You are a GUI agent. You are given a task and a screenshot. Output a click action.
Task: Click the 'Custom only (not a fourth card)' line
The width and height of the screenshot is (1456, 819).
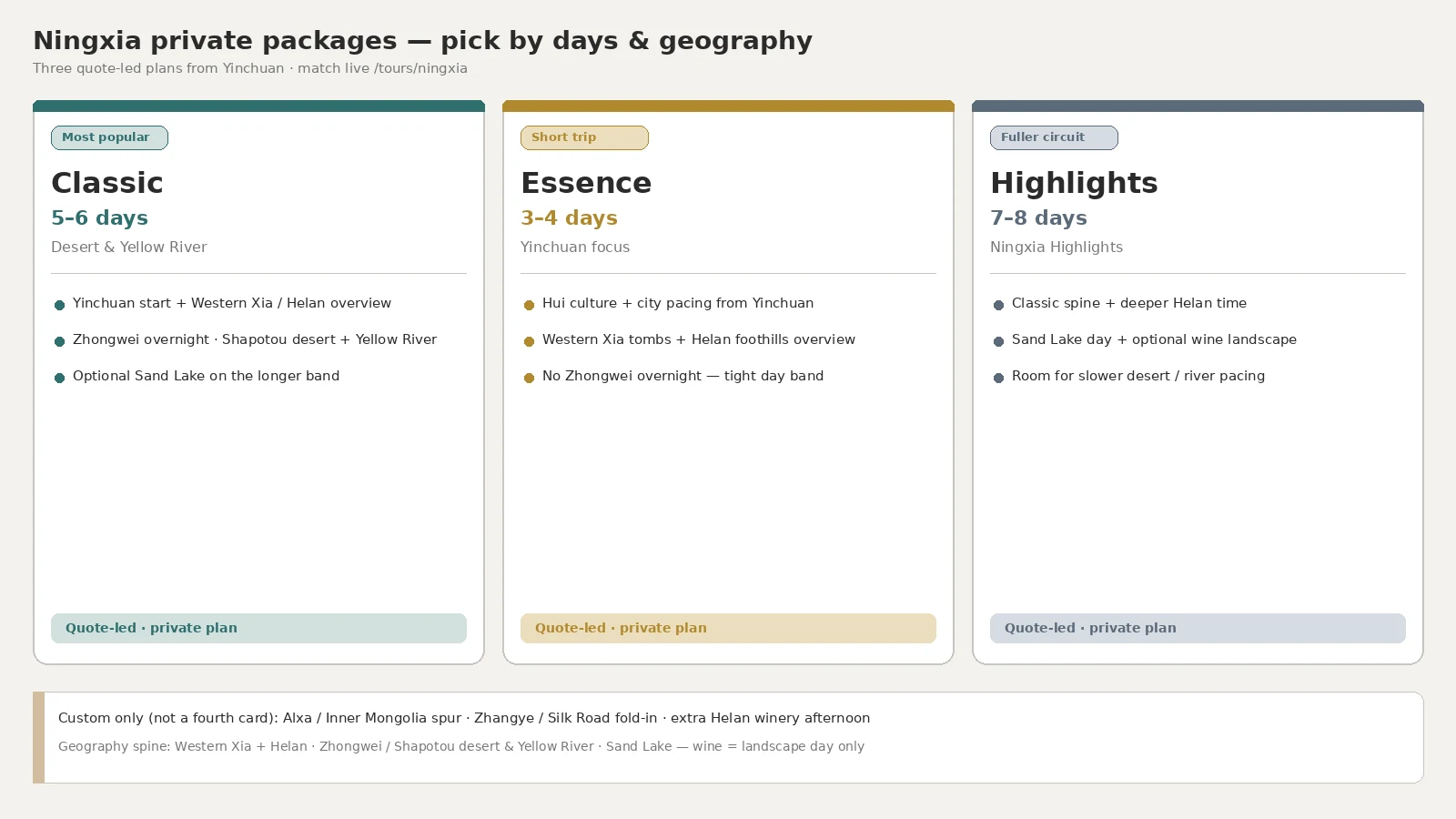464,718
